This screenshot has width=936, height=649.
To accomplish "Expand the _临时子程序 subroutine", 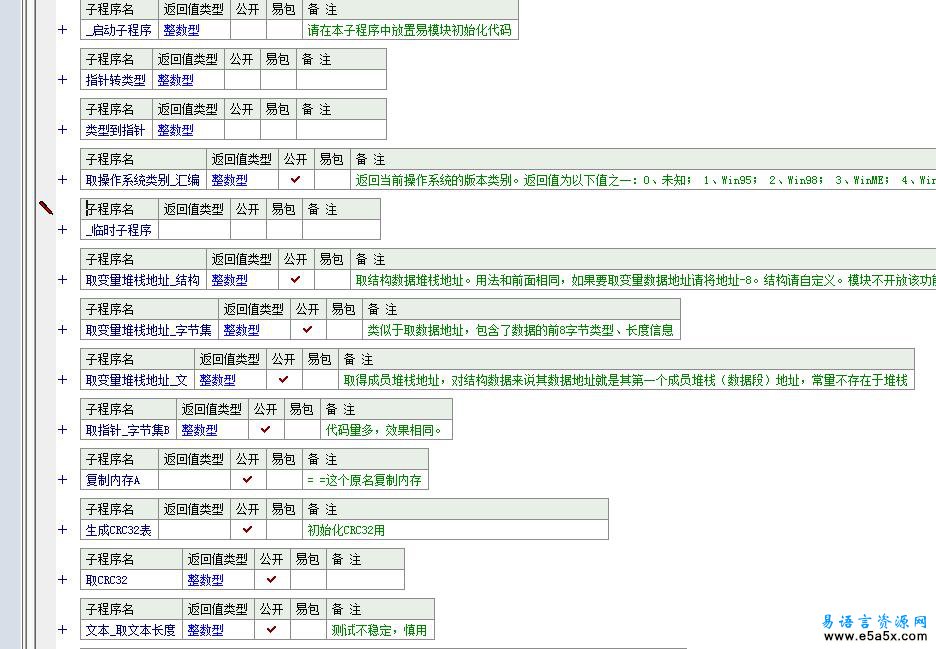I will (63, 229).
